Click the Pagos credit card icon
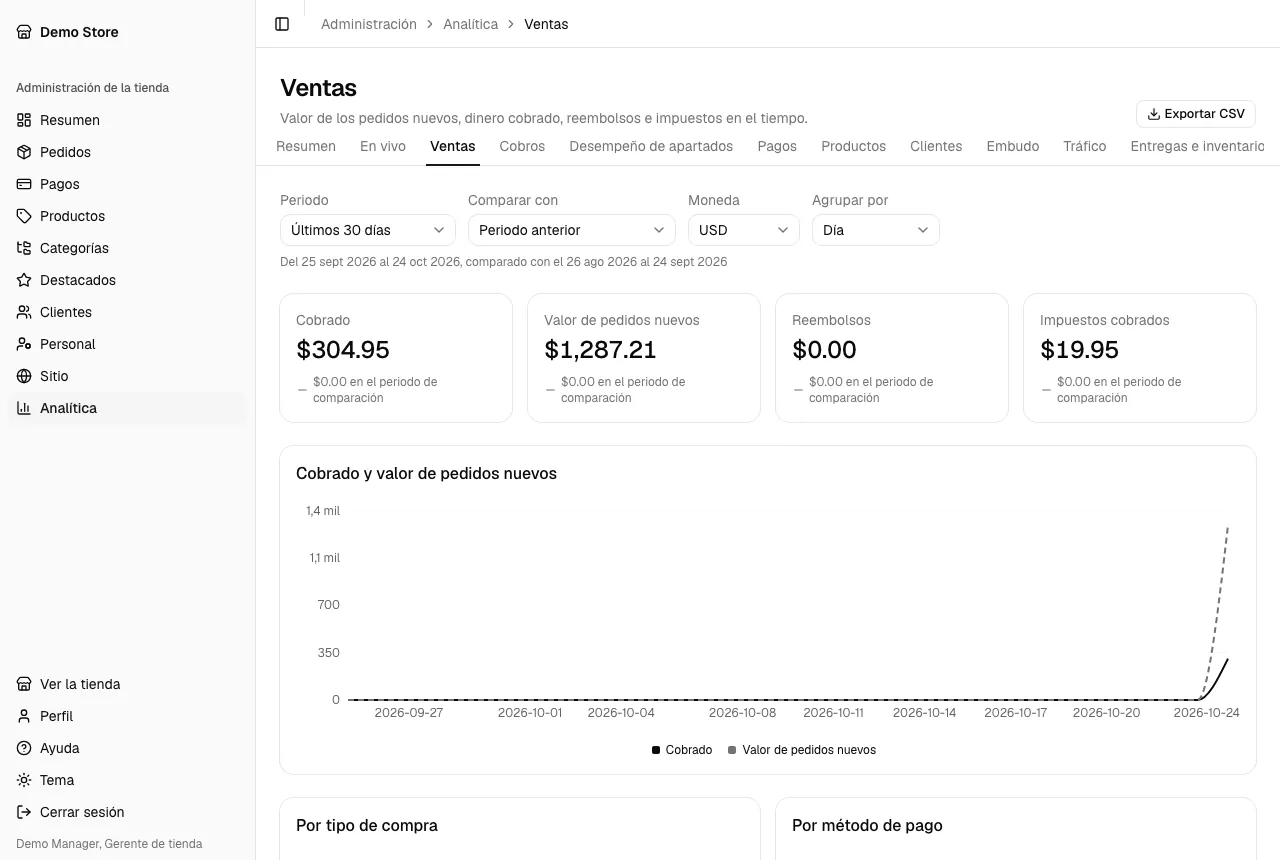Image resolution: width=1280 pixels, height=860 pixels. pos(24,184)
